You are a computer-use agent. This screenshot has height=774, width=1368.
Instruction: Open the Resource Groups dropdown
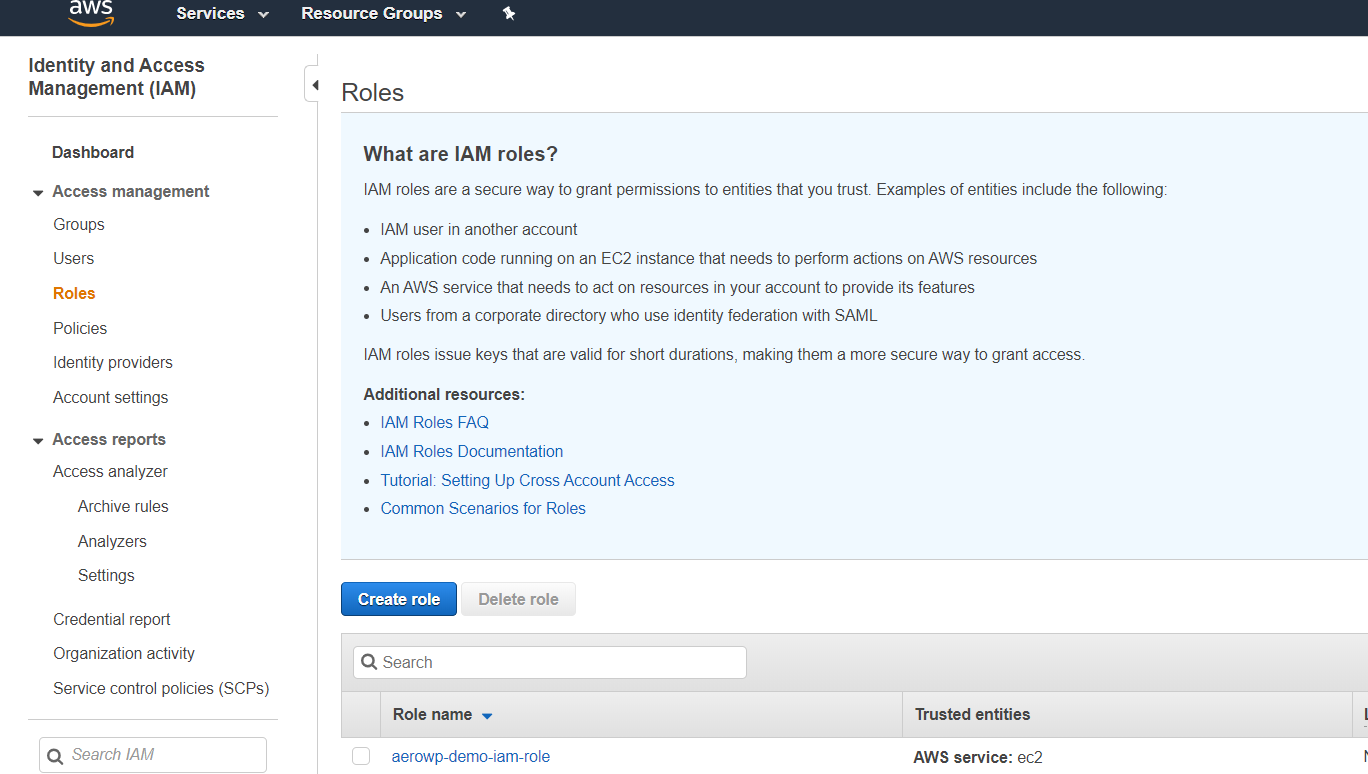click(x=383, y=14)
